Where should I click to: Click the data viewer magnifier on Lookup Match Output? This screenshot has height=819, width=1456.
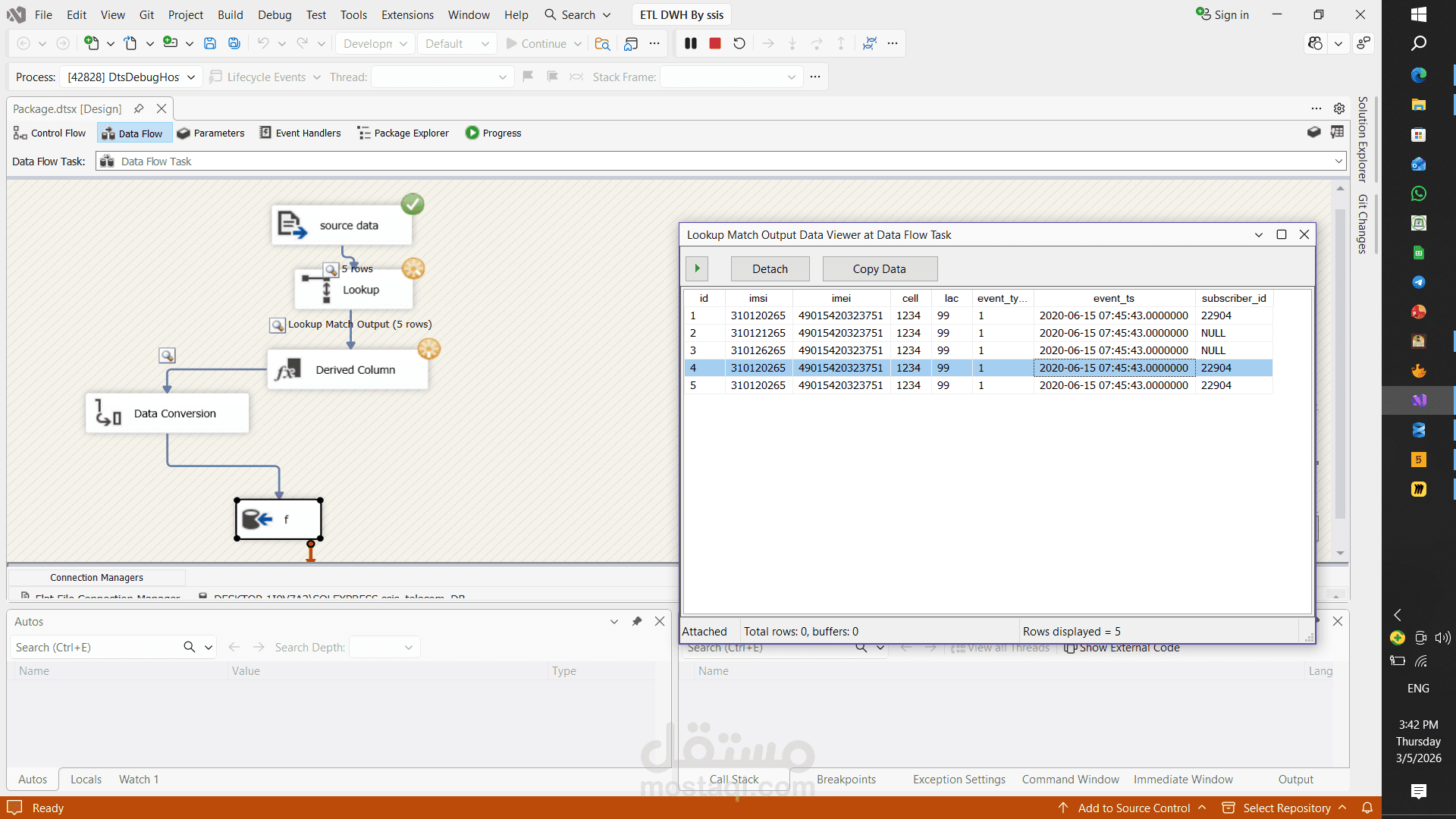pos(278,325)
